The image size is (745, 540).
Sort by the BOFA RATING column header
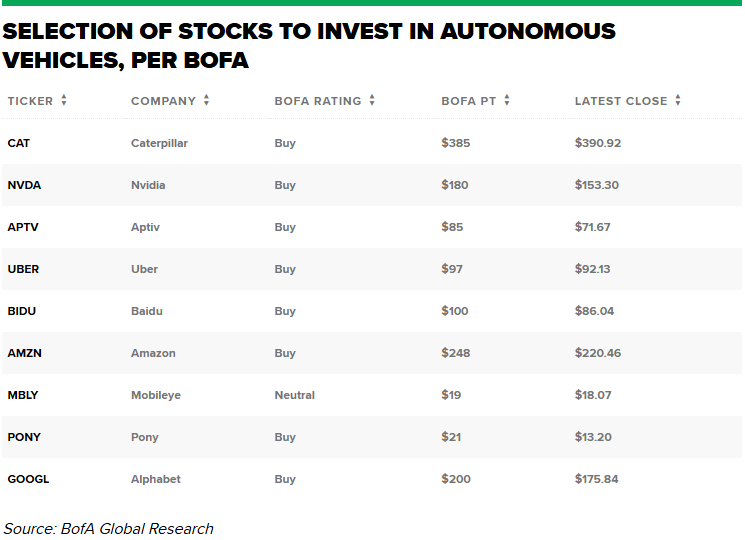coord(318,101)
